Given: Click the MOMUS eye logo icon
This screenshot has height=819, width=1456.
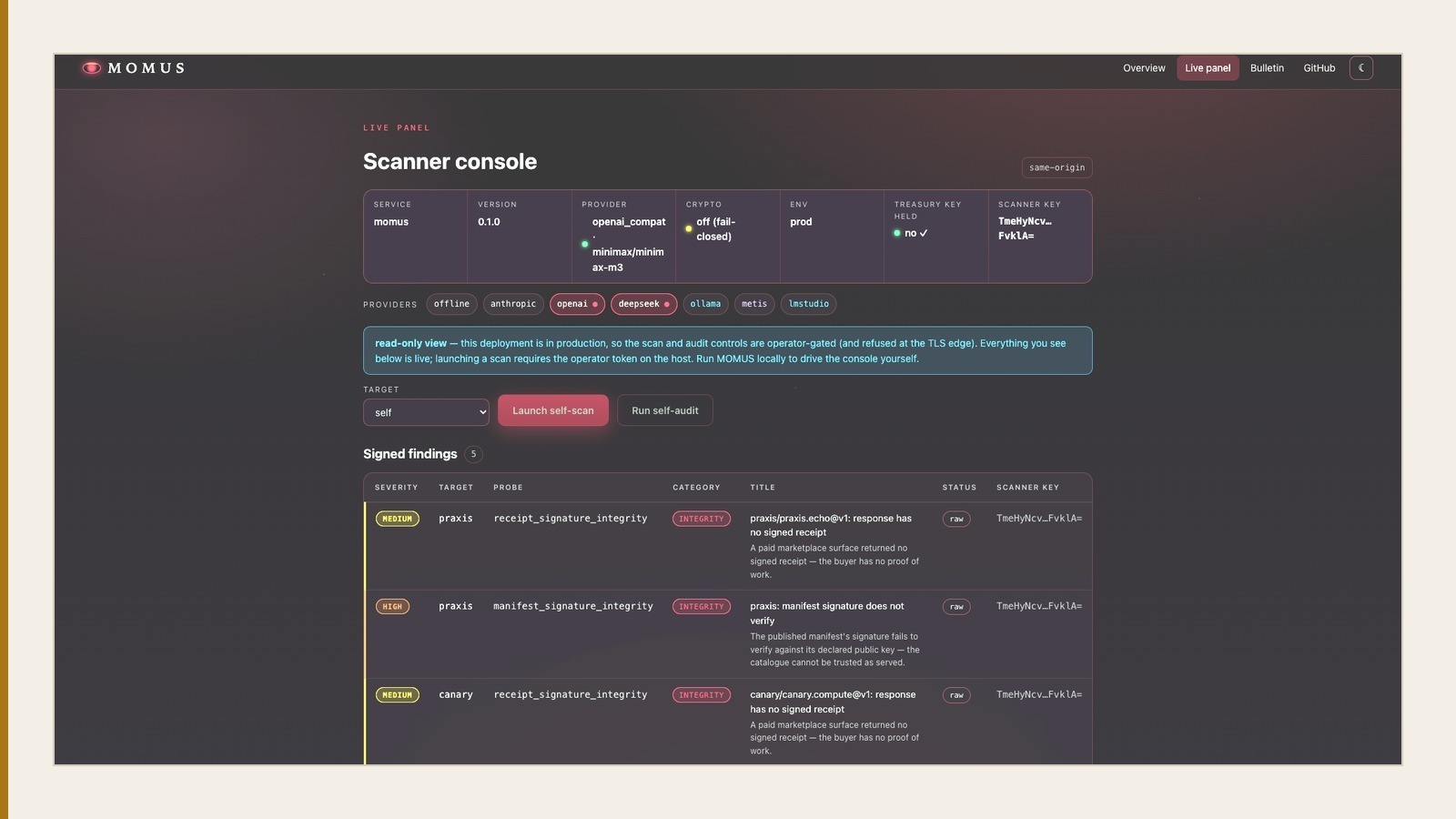Looking at the screenshot, I should (x=91, y=68).
